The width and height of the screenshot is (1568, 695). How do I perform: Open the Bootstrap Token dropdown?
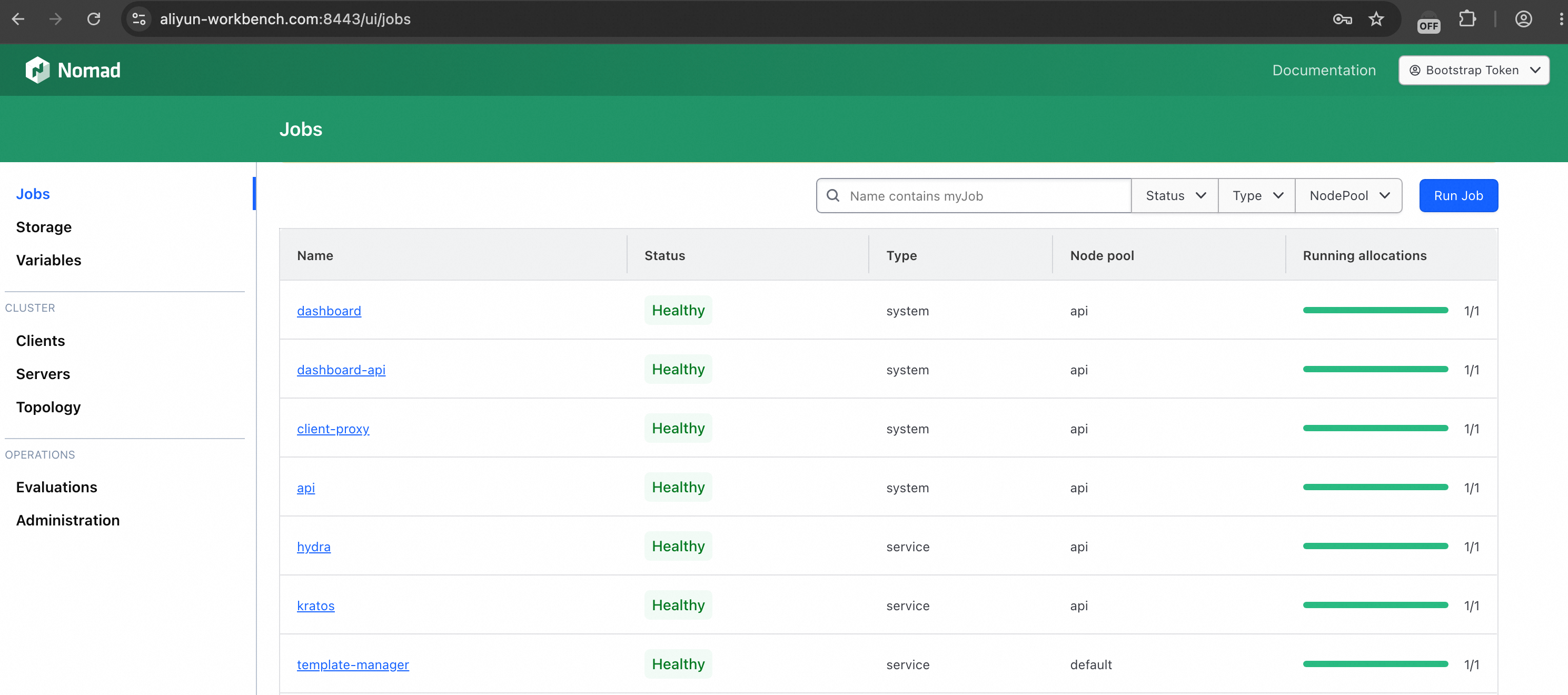(1474, 70)
